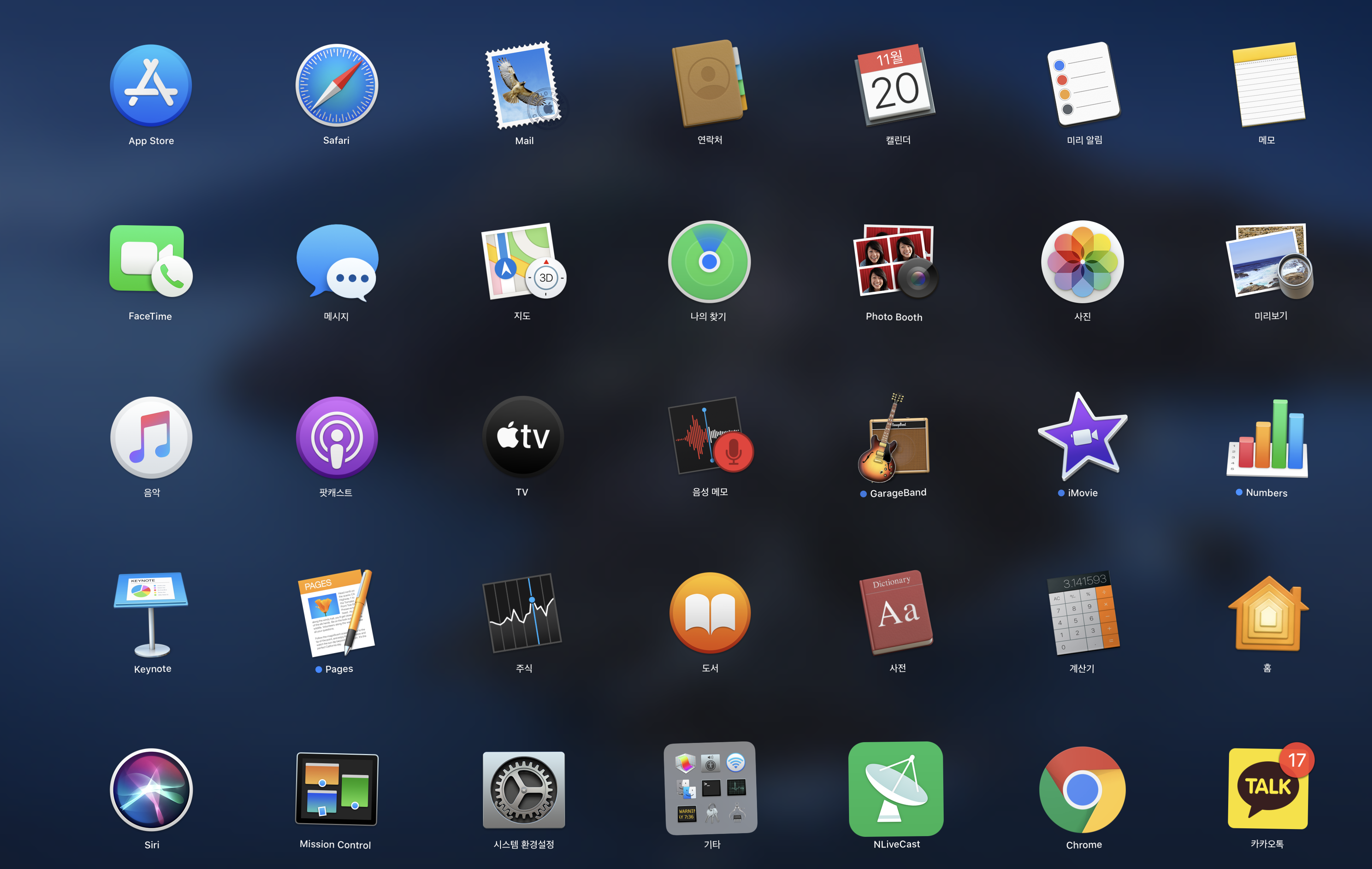The width and height of the screenshot is (1372, 869).
Task: Open the Mail stamp icon
Action: tap(524, 85)
